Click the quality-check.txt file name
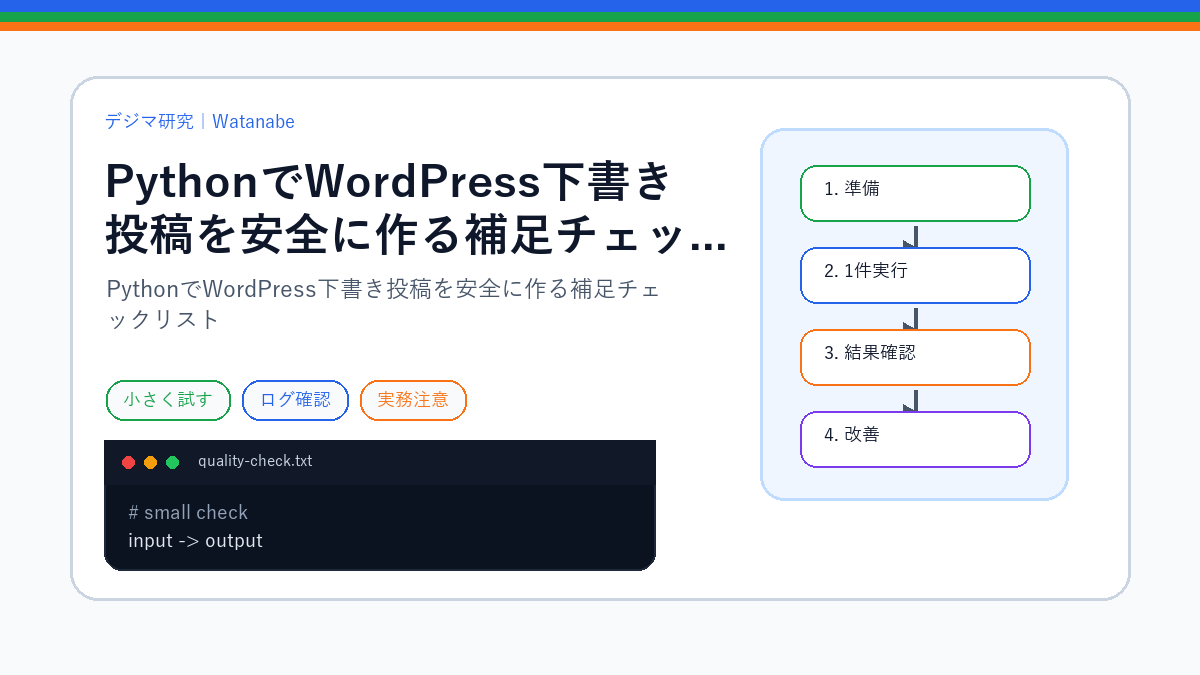1200x675 pixels. pyautogui.click(x=255, y=461)
